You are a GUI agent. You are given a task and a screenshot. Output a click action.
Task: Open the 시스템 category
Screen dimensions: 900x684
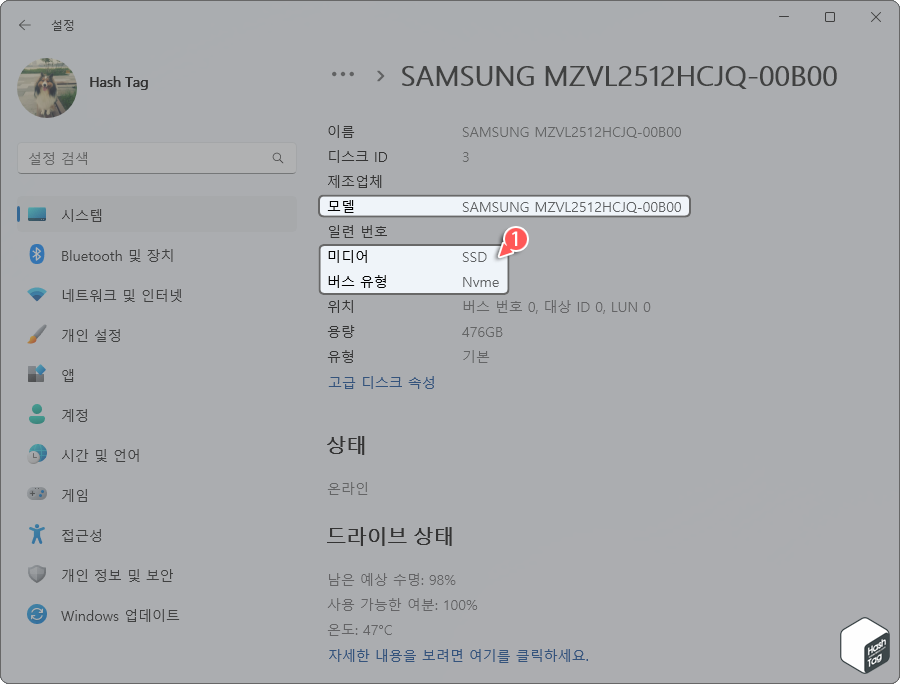[x=157, y=215]
